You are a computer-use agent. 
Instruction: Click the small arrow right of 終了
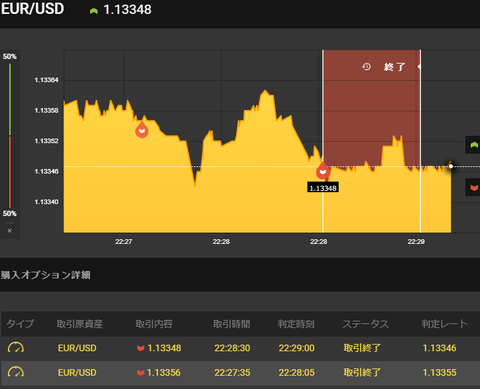pyautogui.click(x=419, y=67)
